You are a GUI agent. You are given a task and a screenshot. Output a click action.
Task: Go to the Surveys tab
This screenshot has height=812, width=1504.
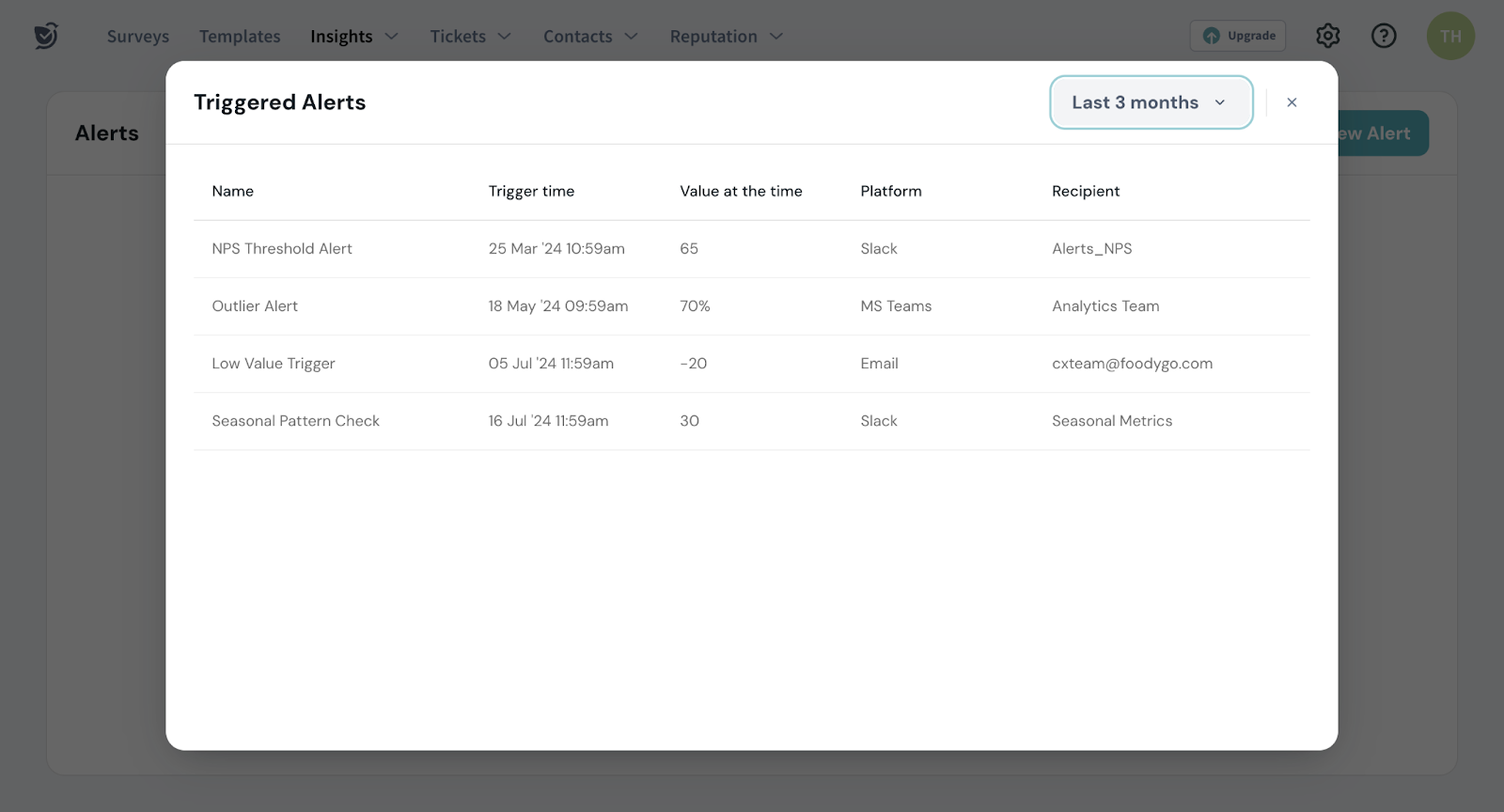click(138, 37)
